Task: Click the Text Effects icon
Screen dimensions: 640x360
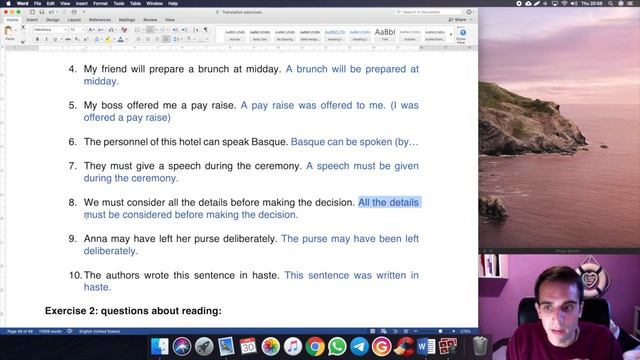Action: (x=97, y=39)
